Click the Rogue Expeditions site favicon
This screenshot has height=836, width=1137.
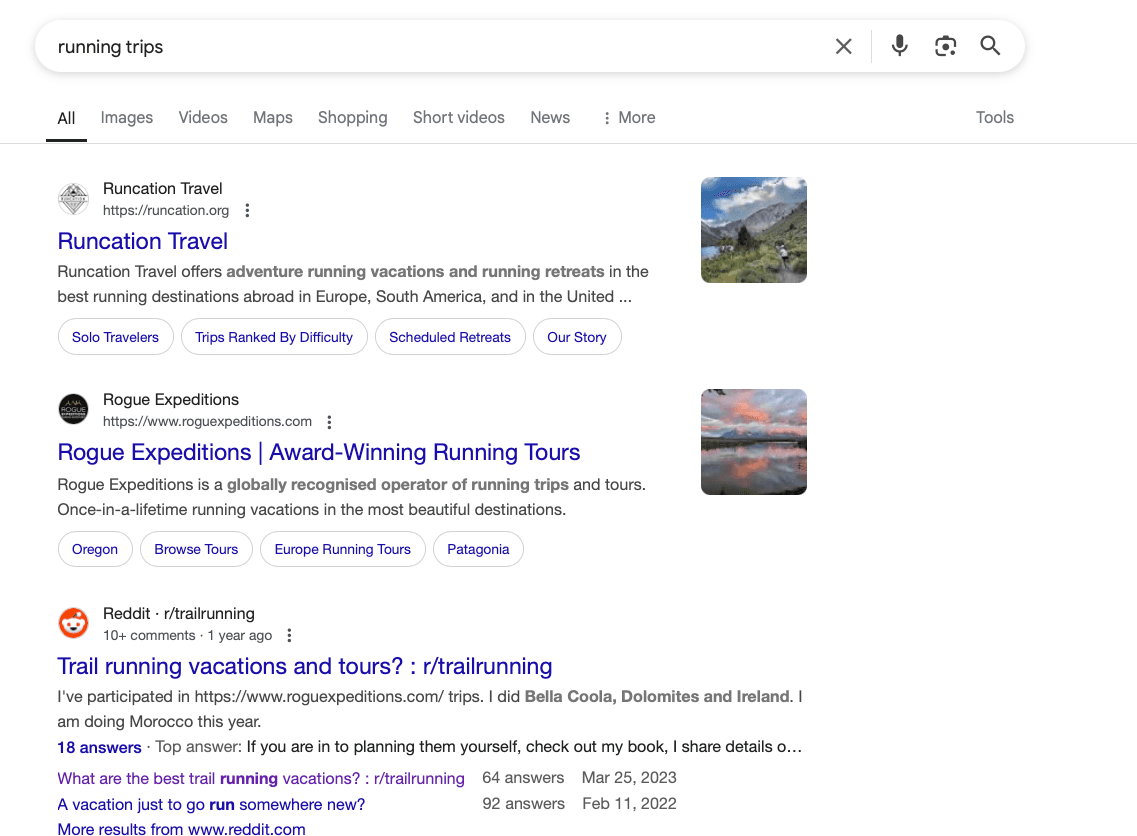tap(73, 410)
